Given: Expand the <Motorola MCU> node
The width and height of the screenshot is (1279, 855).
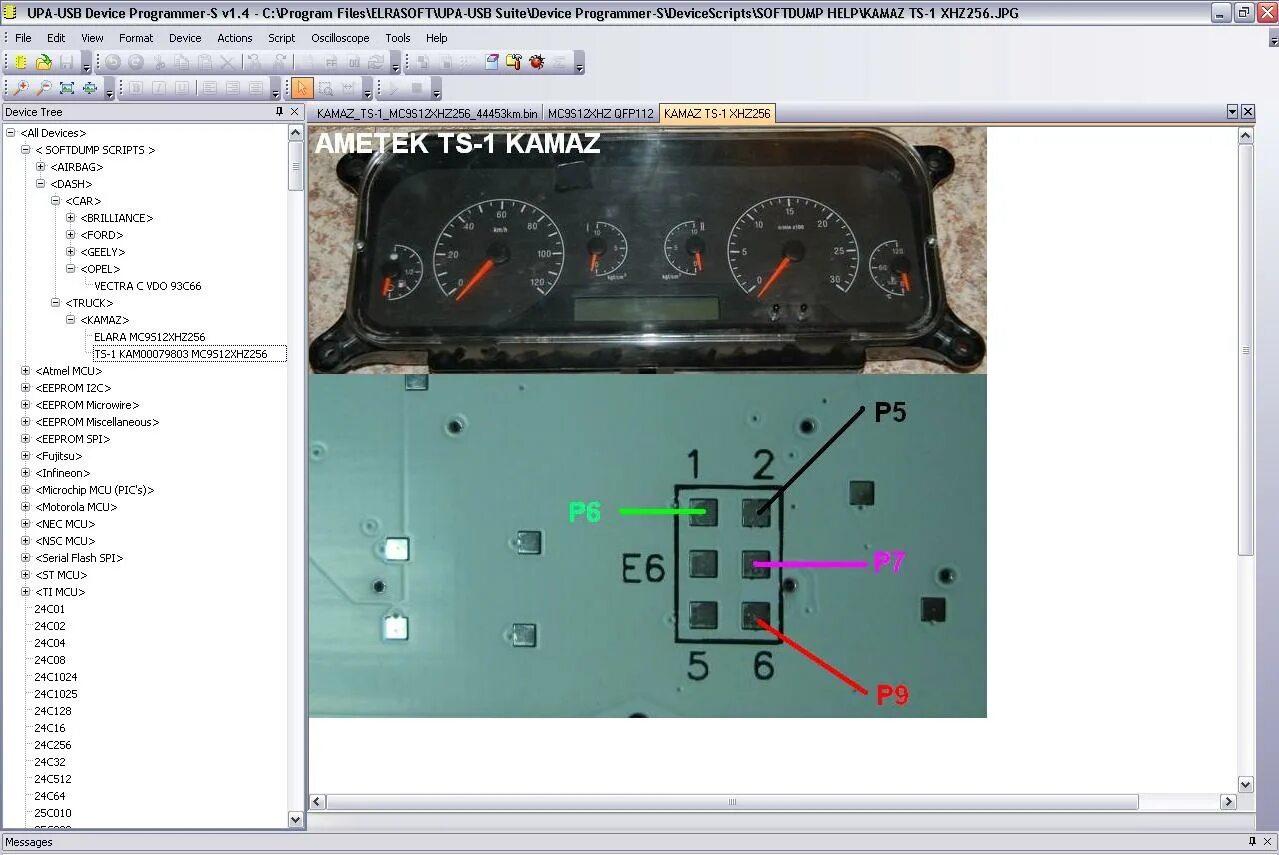Looking at the screenshot, I should (26, 507).
